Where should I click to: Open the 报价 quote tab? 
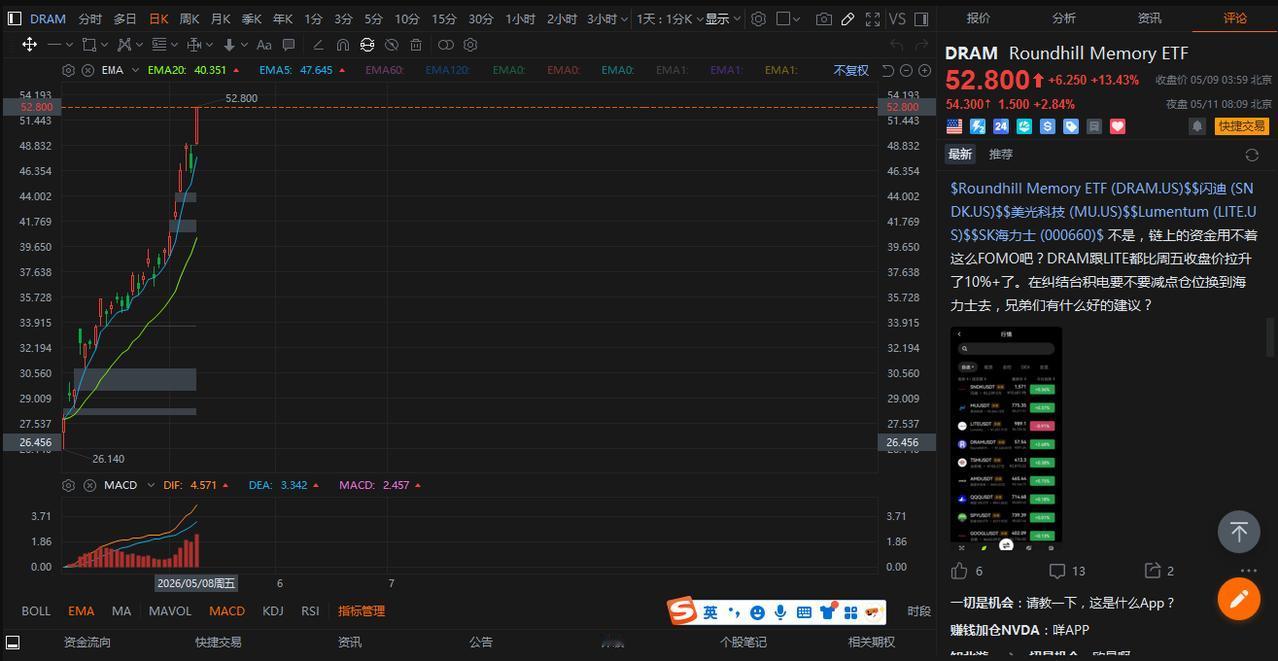pos(978,18)
